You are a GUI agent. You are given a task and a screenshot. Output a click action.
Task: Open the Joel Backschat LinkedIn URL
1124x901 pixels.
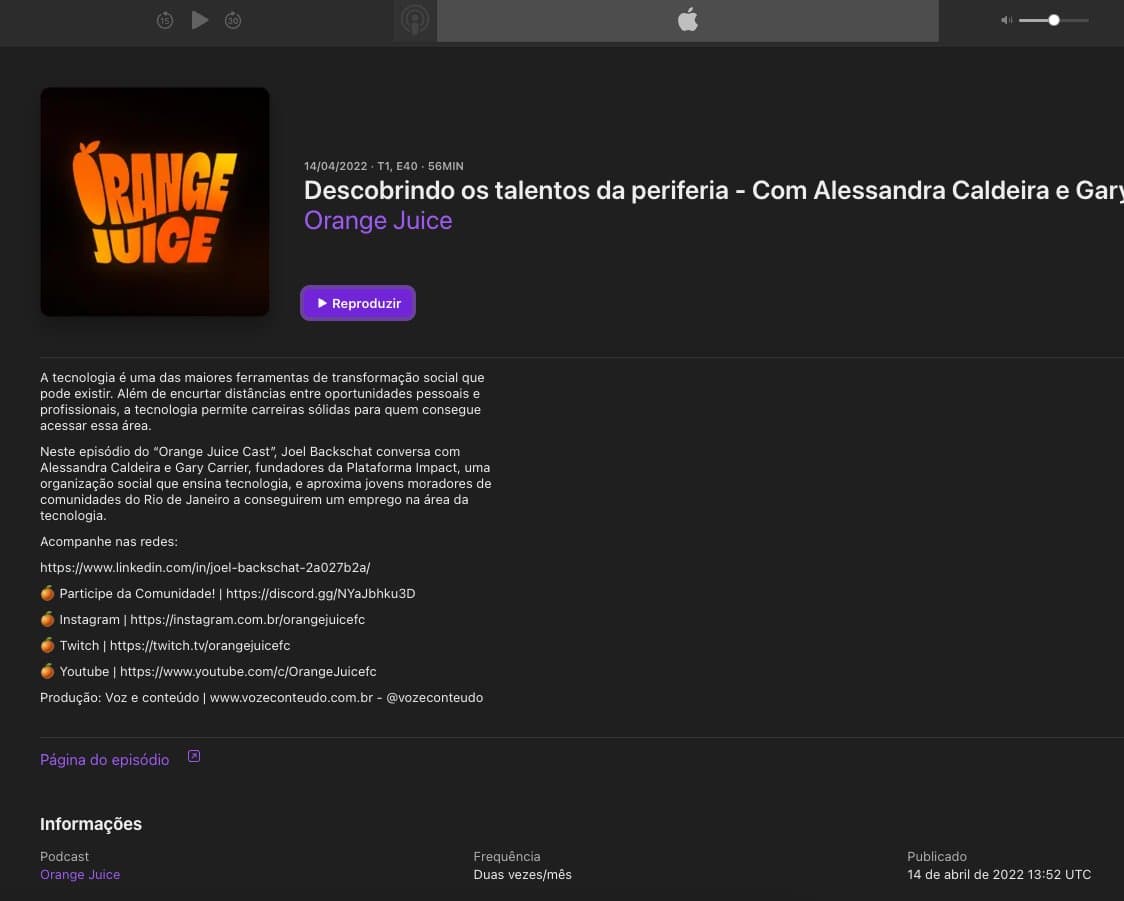pos(205,568)
